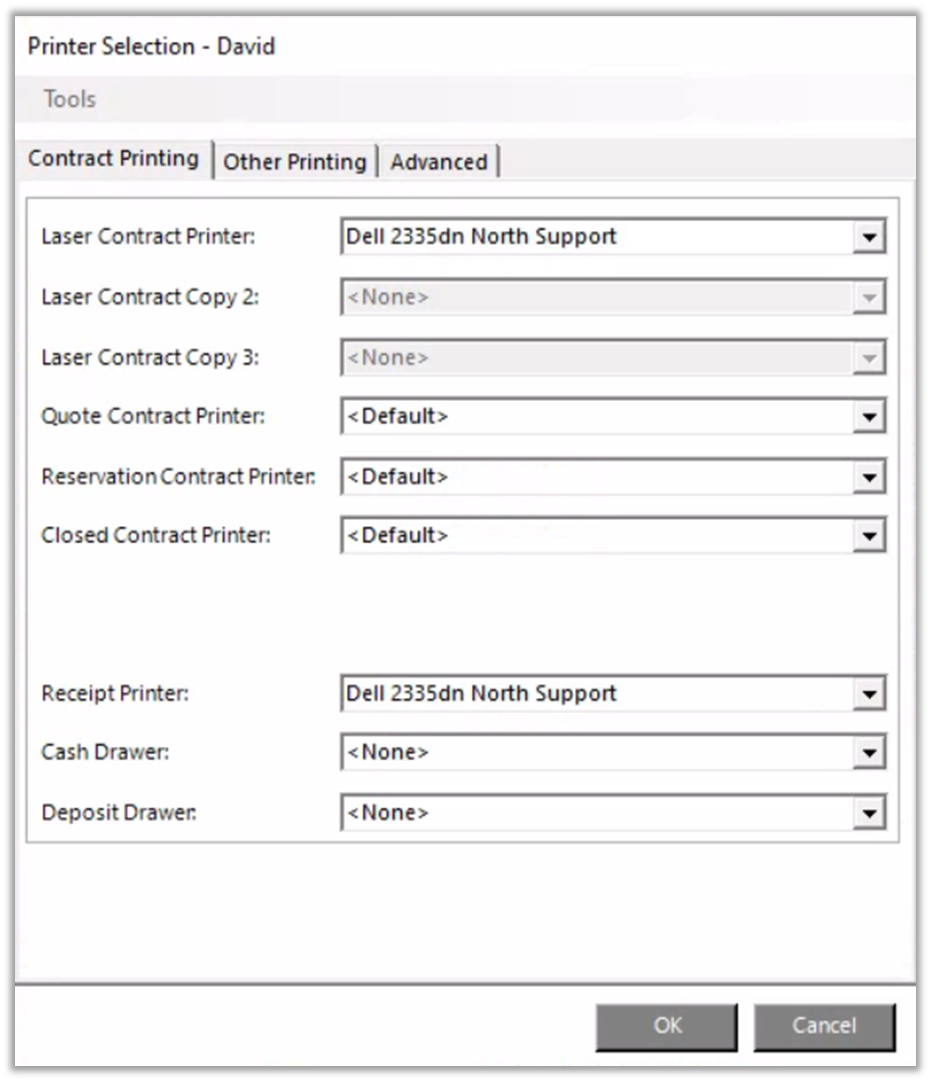The height and width of the screenshot is (1082, 931).
Task: Click the Laser Contract Copy 3 dropdown arrow
Action: (x=869, y=358)
